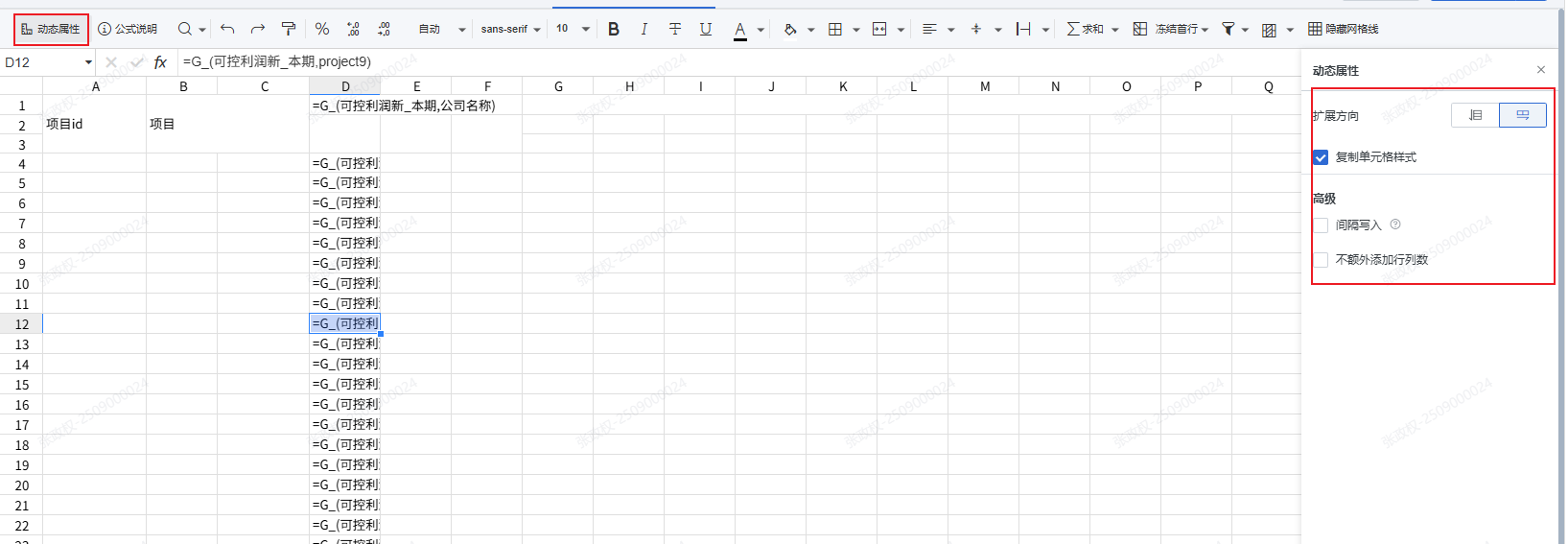Enable the 间隔写入 checkbox
Viewport: 1568px width, 544px height.
(x=1322, y=225)
